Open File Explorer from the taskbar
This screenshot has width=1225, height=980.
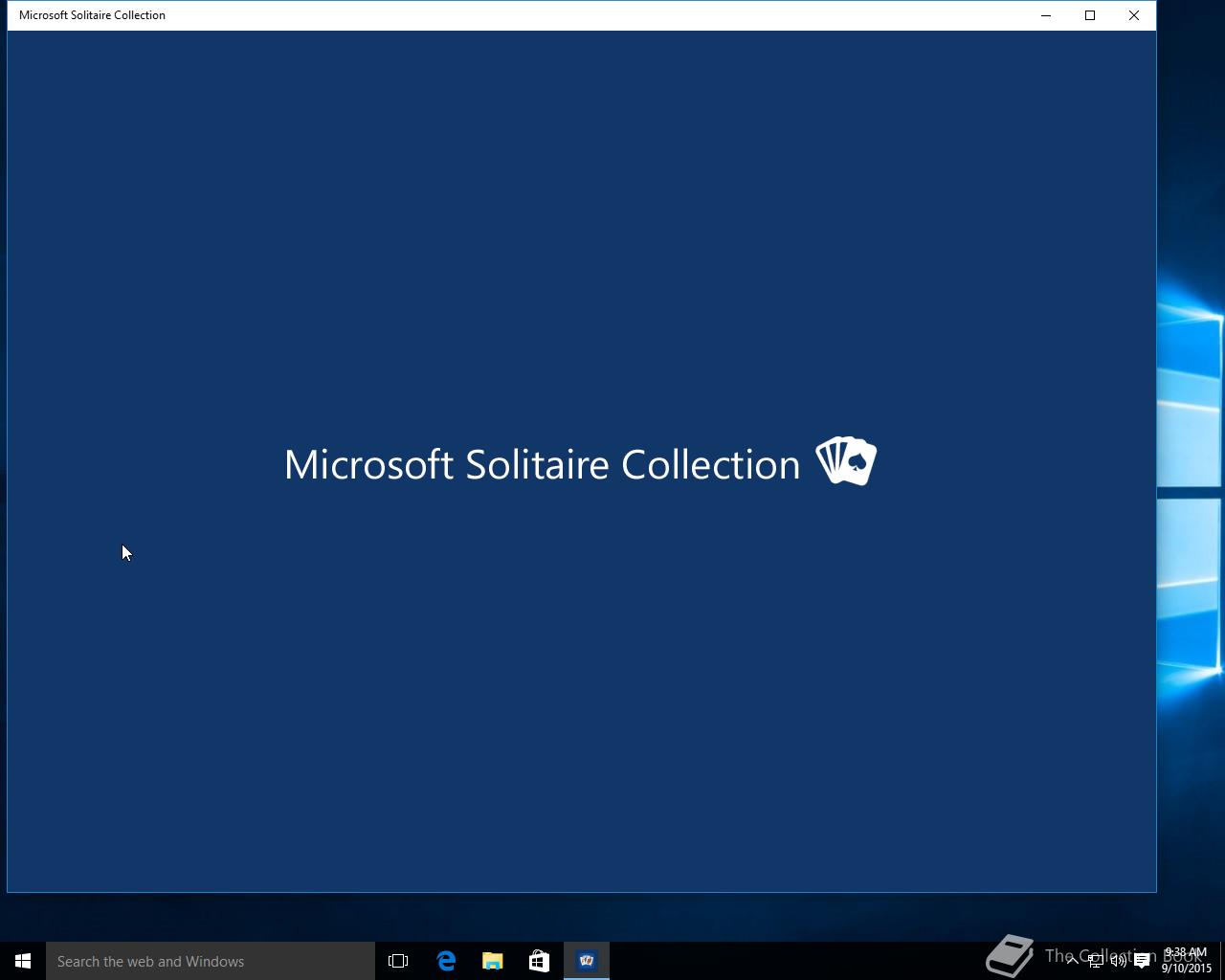(493, 961)
